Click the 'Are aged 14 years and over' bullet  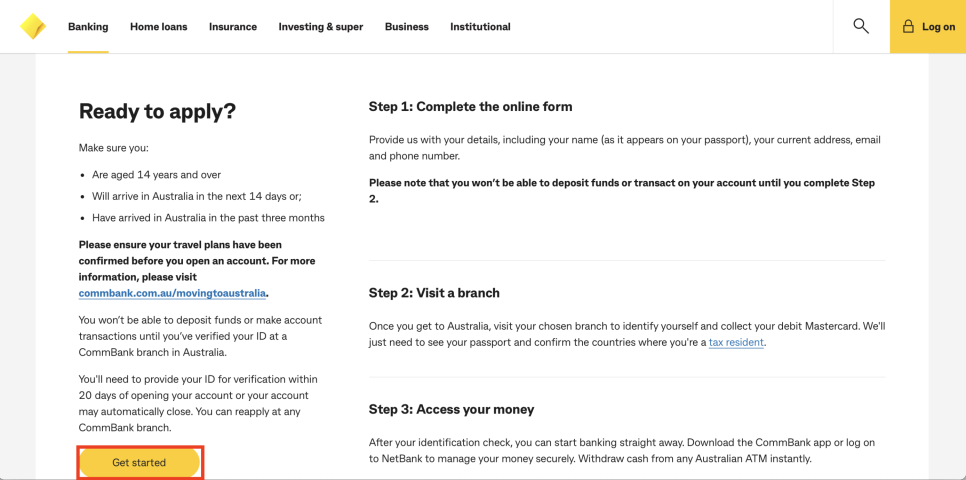click(x=156, y=175)
